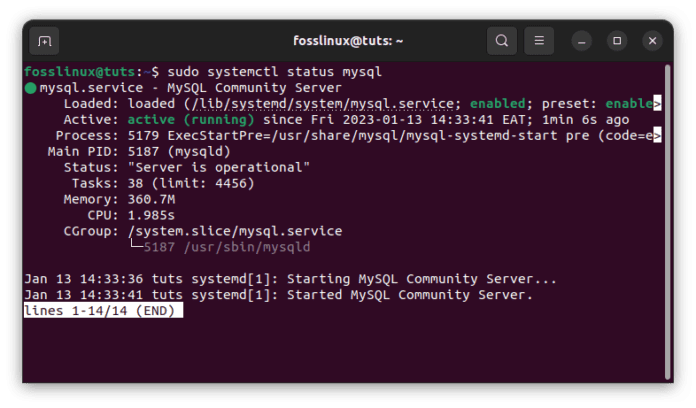696x408 pixels.
Task: Click the fosslinux@tuts title bar text
Action: 347,42
